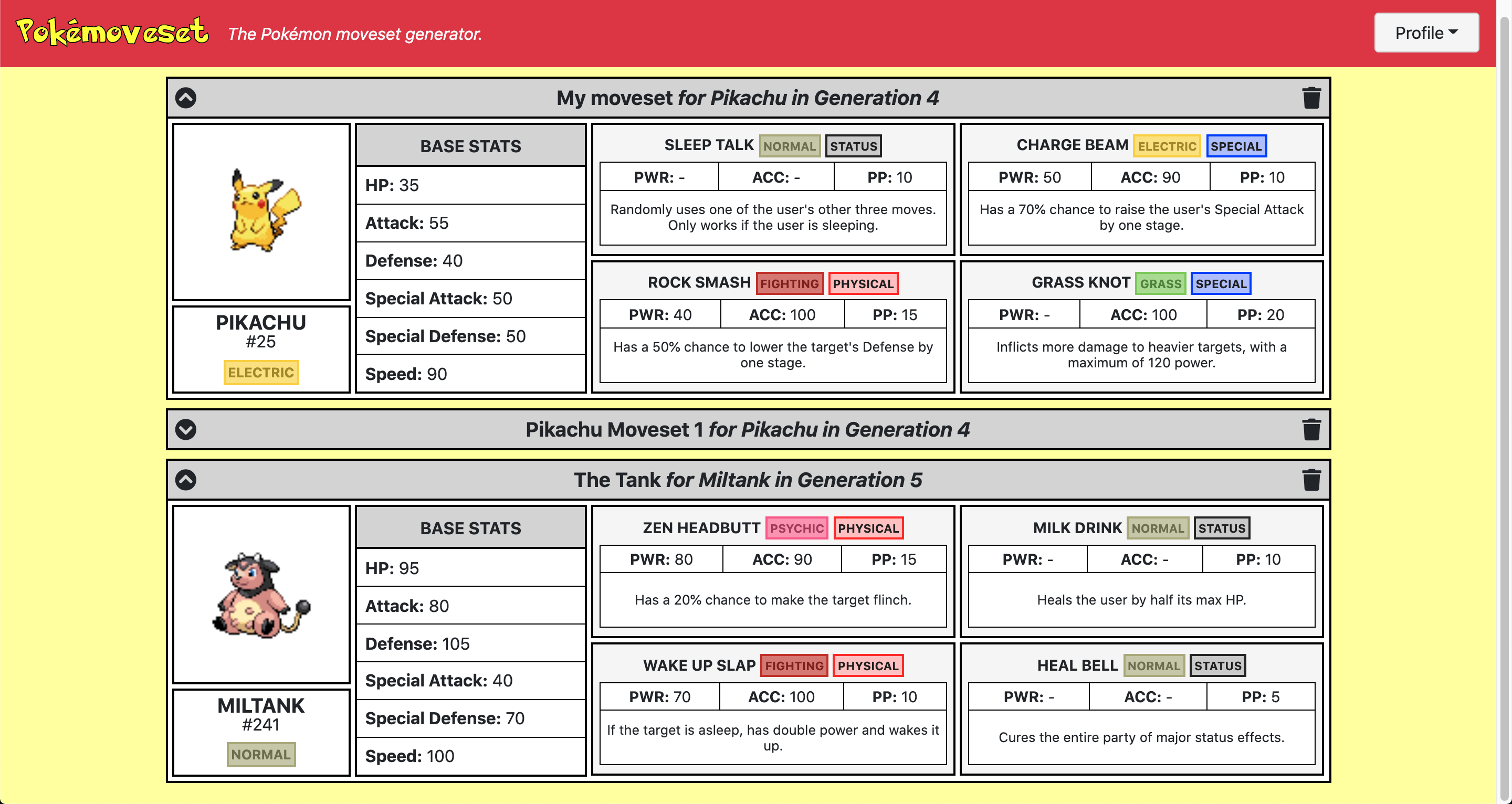Click Heal Bell's STATUS category badge
The image size is (1512, 804).
click(1218, 665)
